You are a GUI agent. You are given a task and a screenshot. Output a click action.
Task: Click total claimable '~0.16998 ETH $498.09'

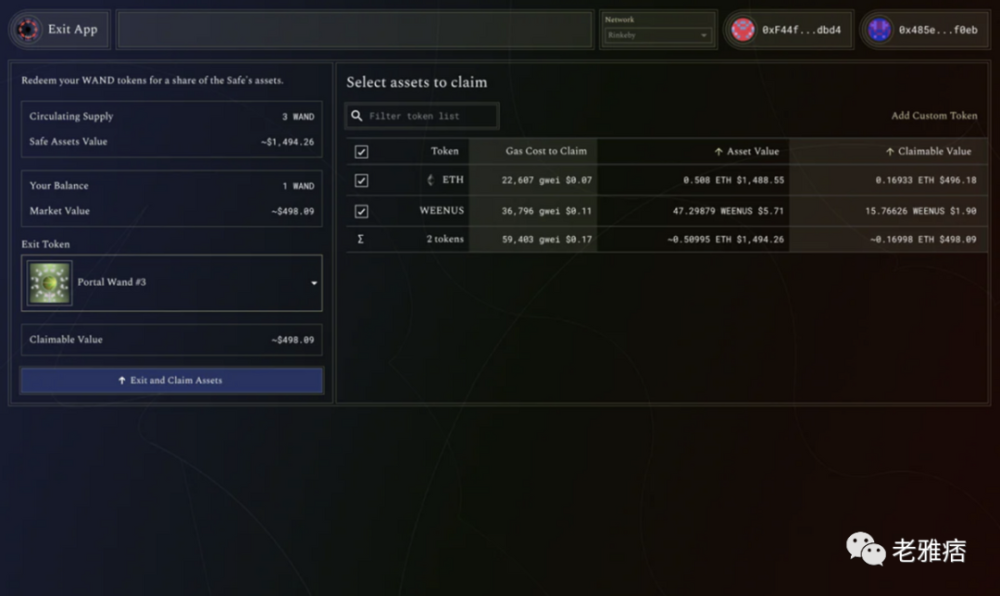point(923,240)
